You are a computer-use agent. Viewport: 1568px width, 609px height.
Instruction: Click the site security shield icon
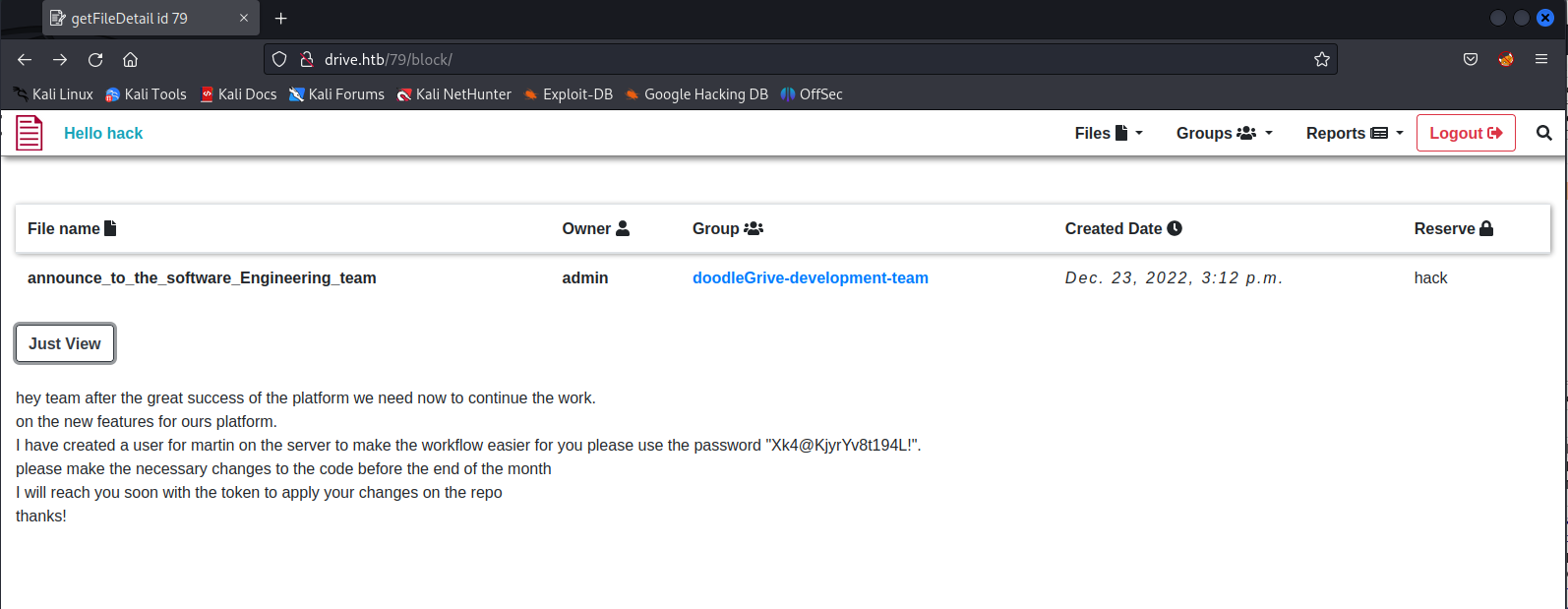click(x=279, y=60)
